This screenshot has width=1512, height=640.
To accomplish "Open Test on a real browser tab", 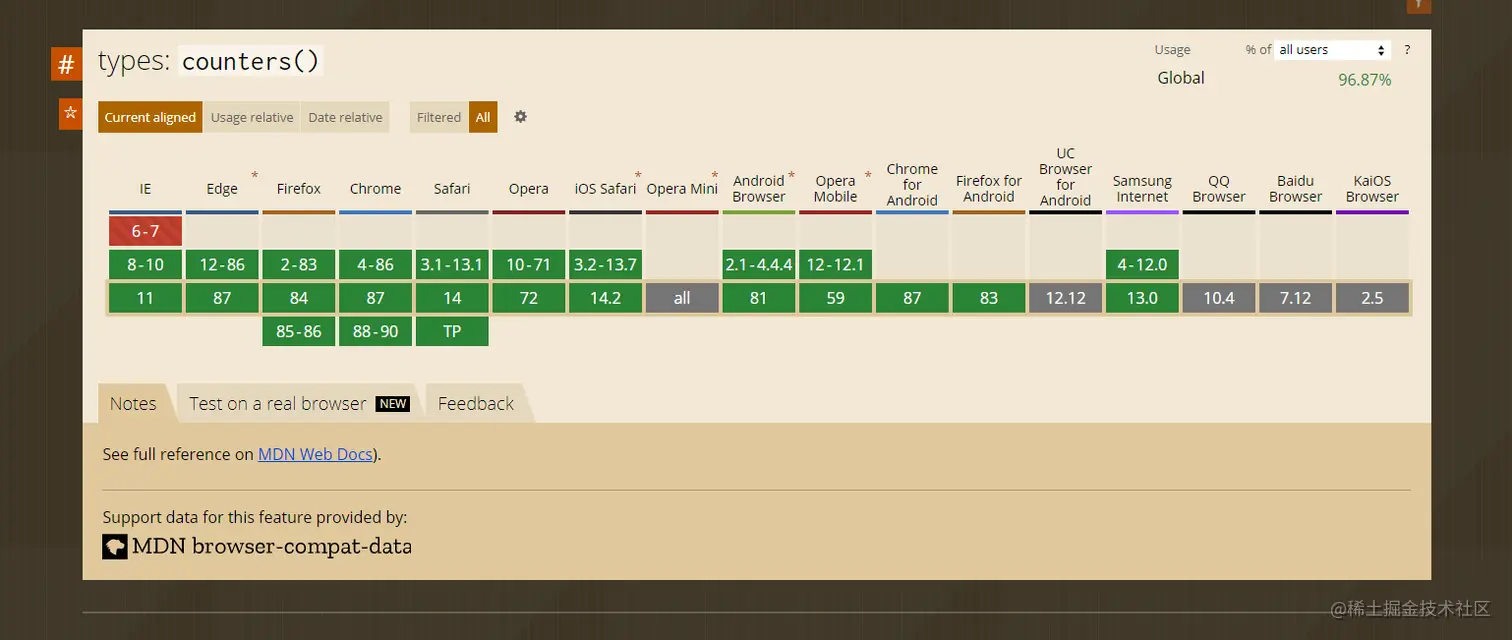I will 298,403.
